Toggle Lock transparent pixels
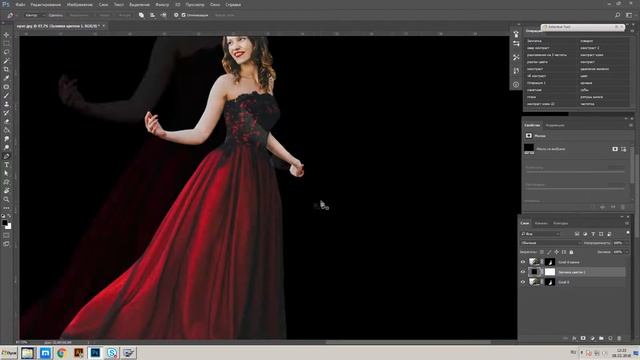The height and width of the screenshot is (360, 640). pos(542,252)
